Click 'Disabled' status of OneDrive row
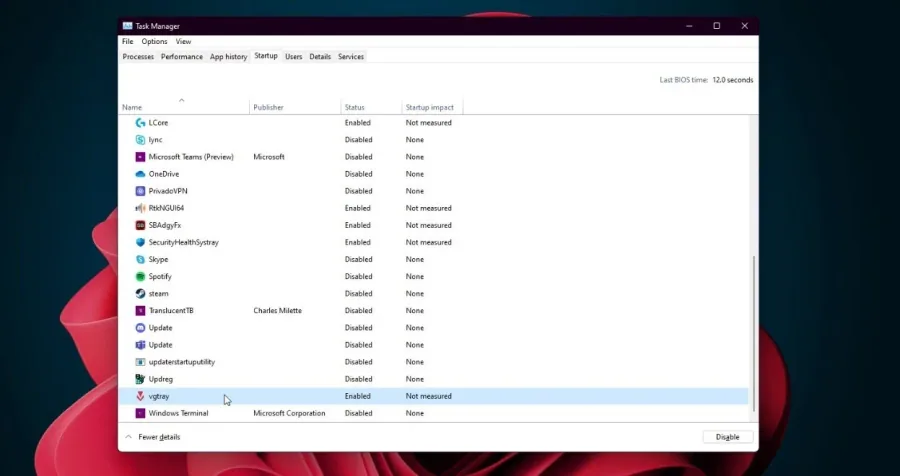 click(x=359, y=174)
